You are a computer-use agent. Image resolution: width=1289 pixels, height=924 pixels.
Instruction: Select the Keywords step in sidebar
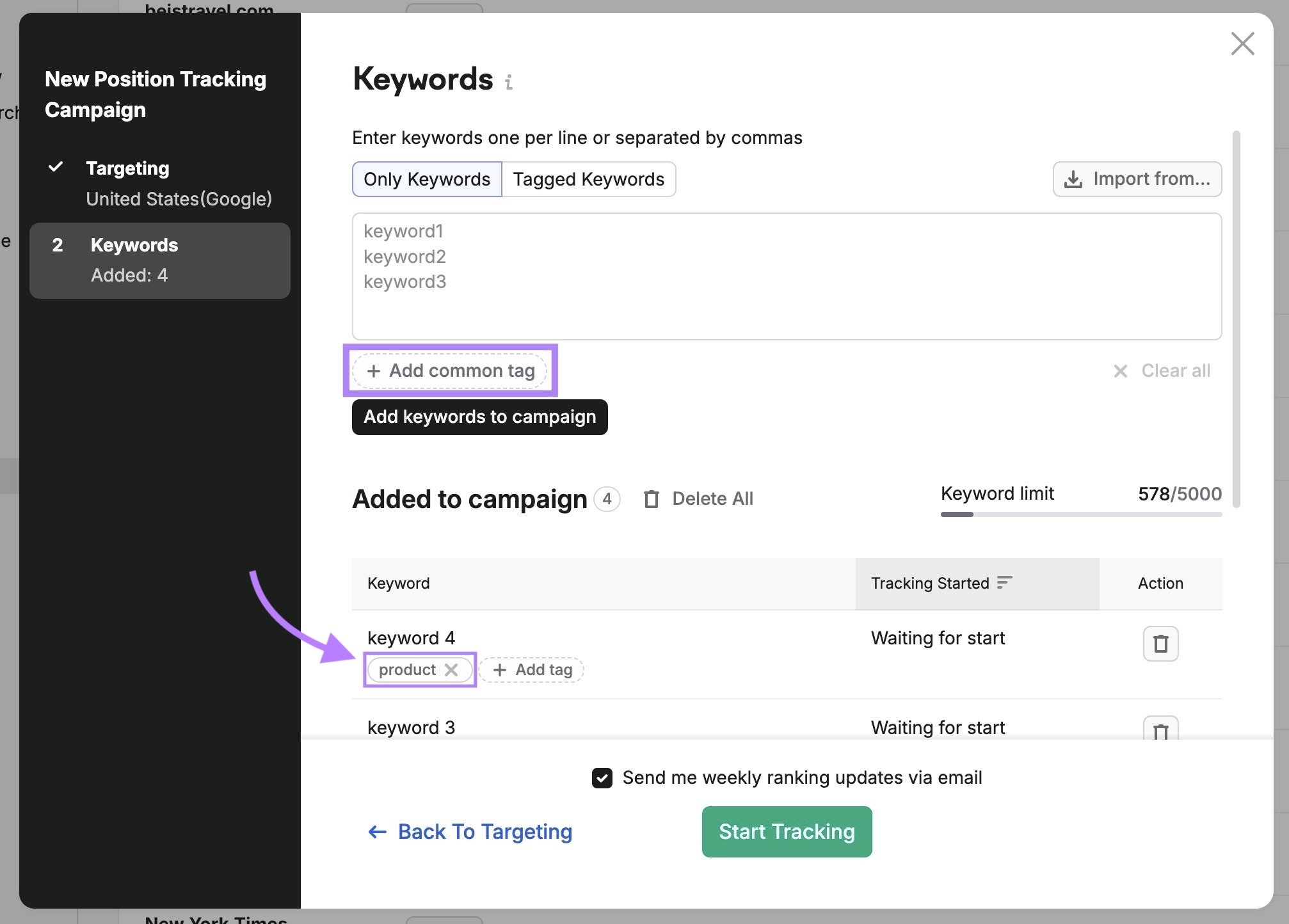160,260
